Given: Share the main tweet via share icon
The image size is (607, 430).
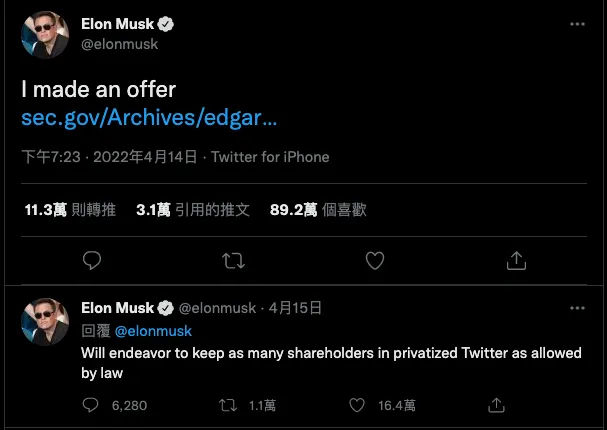Looking at the screenshot, I should pyautogui.click(x=516, y=261).
